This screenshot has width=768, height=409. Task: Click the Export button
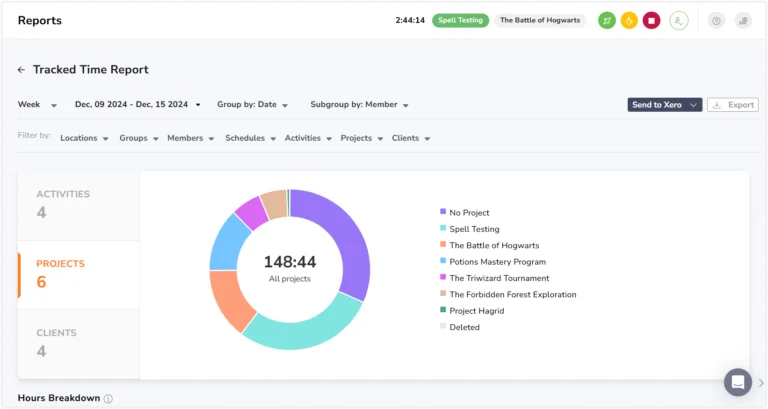pos(733,105)
